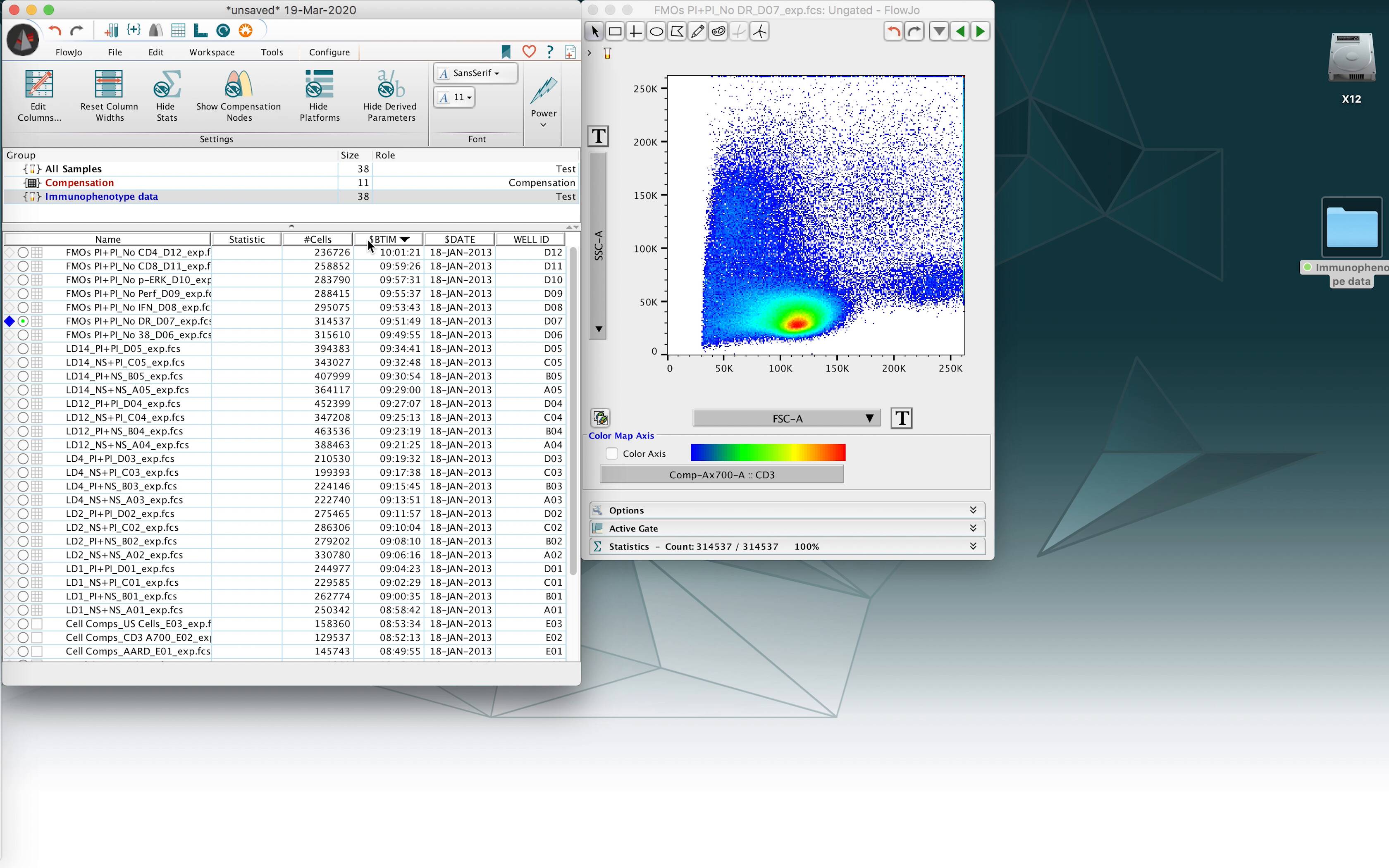Screen dimensions: 1389x868
Task: Pick the pencil freehand gate tool
Action: (x=697, y=31)
